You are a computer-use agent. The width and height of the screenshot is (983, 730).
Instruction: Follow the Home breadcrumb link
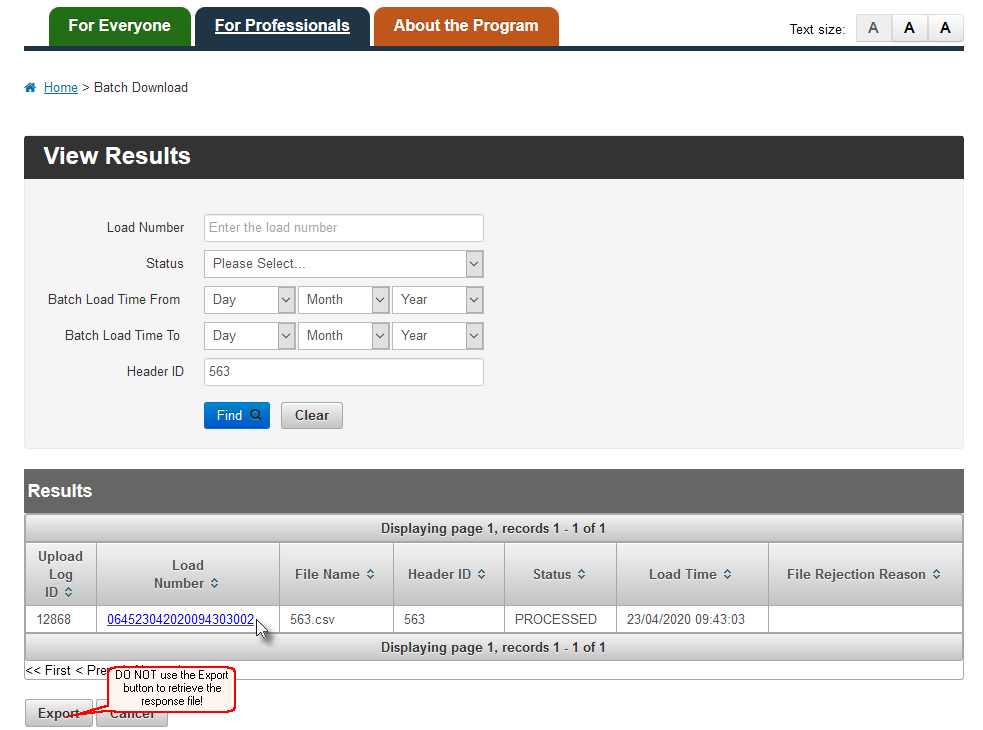click(x=61, y=87)
